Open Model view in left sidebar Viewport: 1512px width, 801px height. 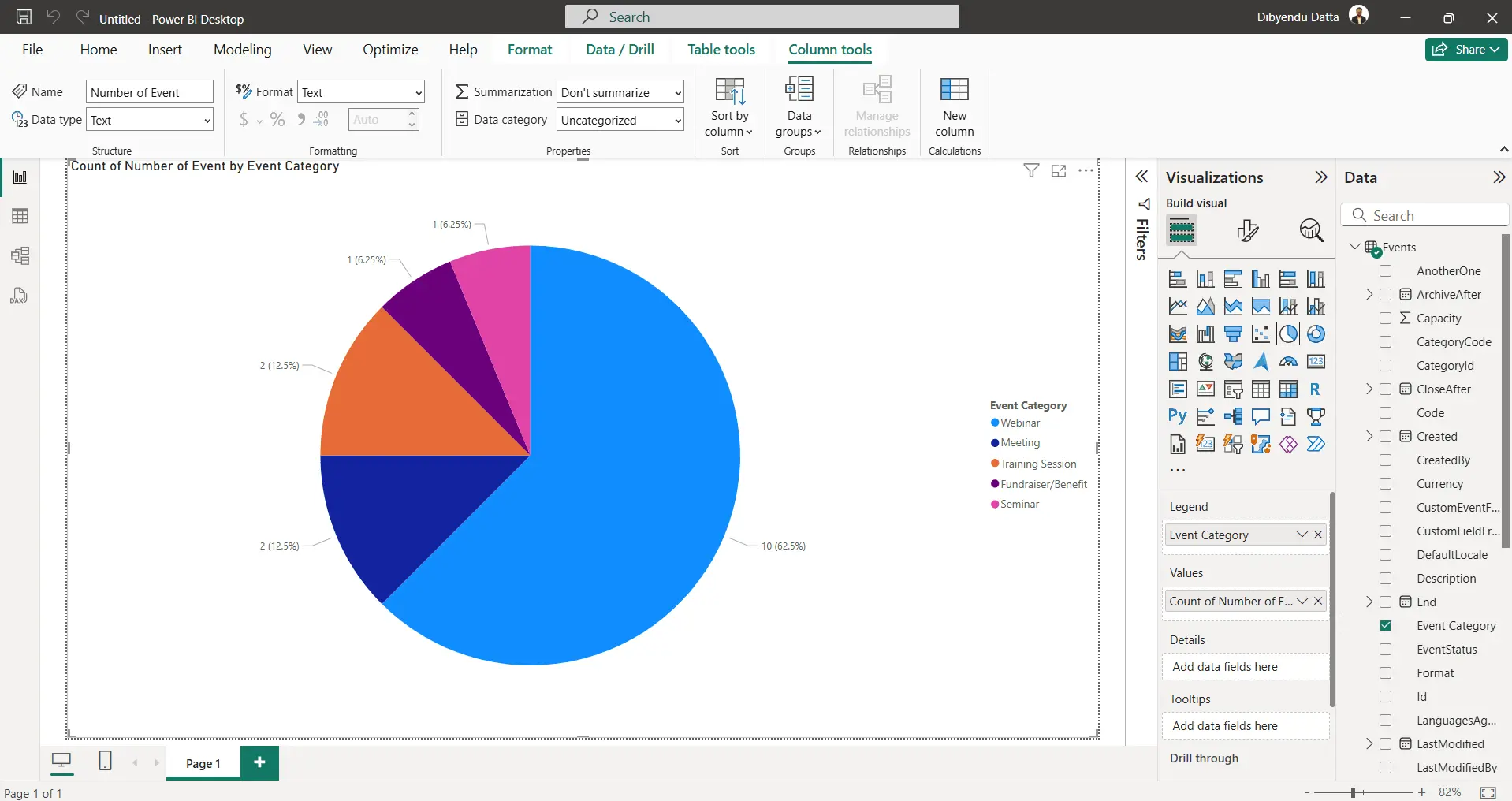20,255
